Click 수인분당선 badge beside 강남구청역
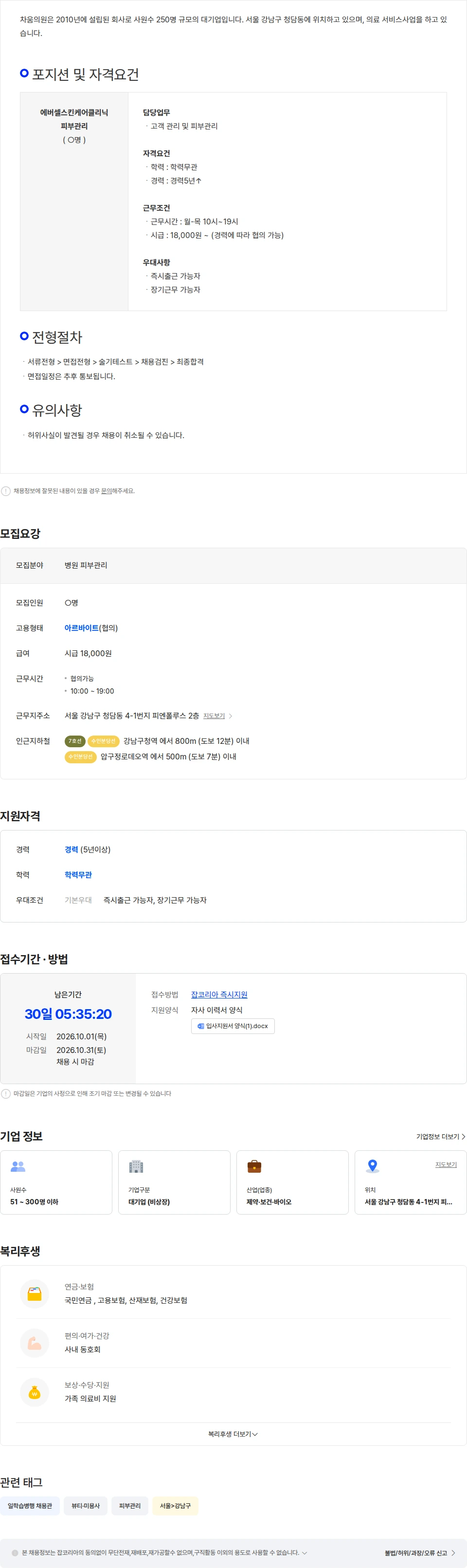 point(103,741)
